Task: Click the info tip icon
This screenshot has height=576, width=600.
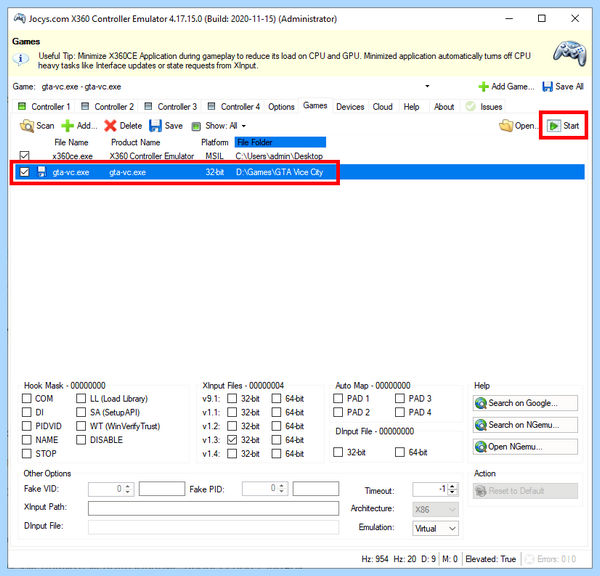Action: (x=21, y=59)
